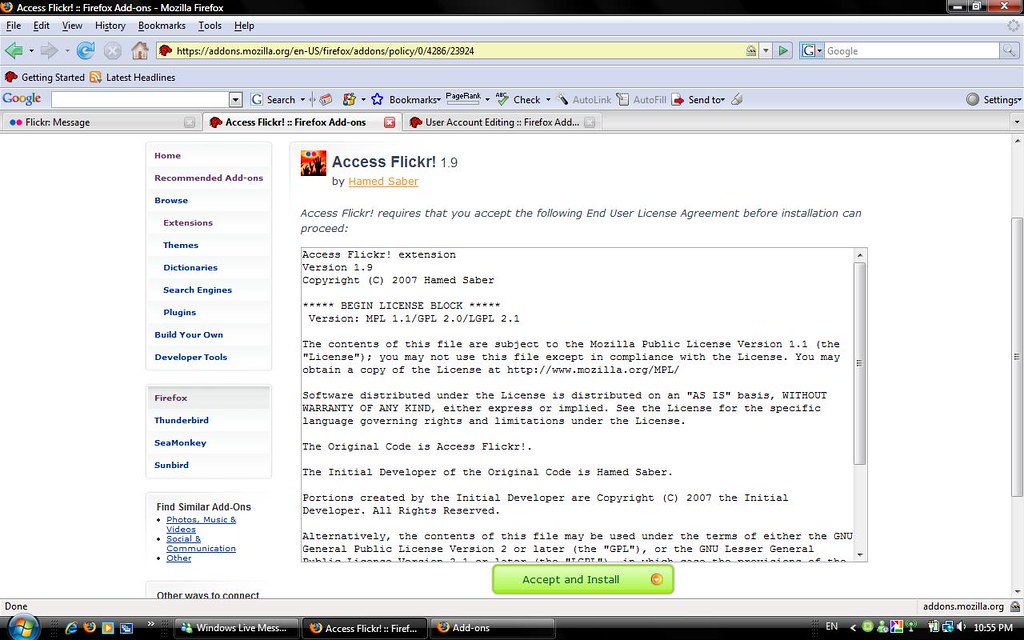Open Hamed Saber author link
Screen dimensions: 1024x640
tap(383, 182)
